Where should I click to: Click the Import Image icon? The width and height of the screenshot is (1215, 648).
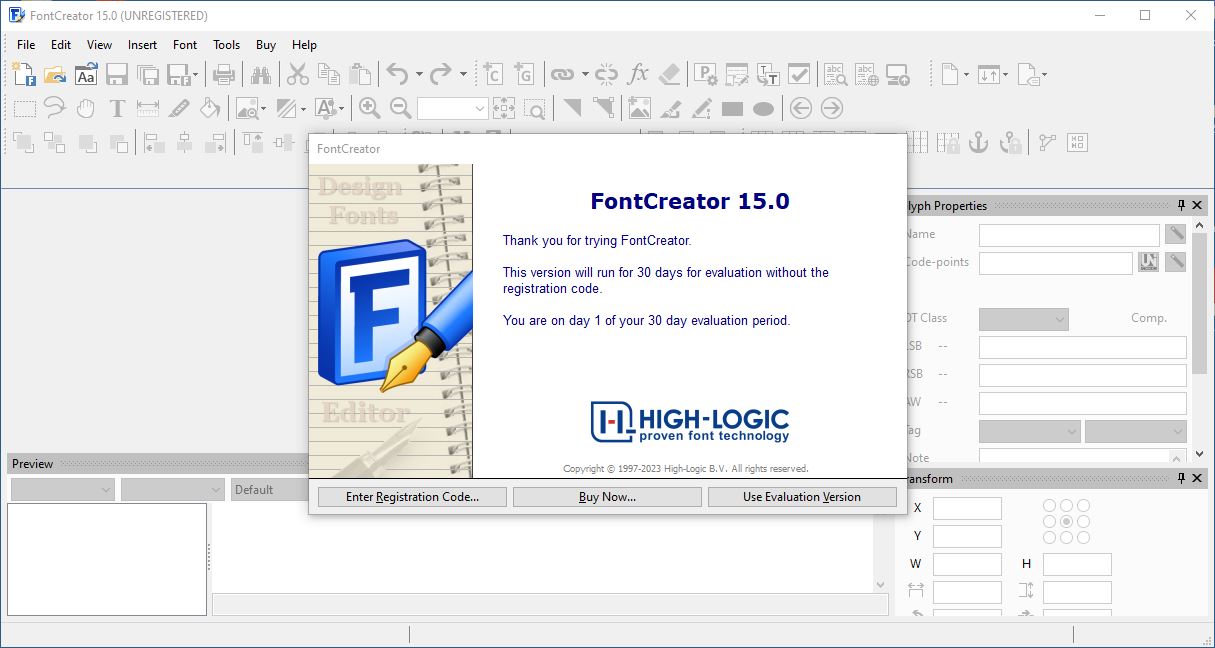[x=639, y=108]
